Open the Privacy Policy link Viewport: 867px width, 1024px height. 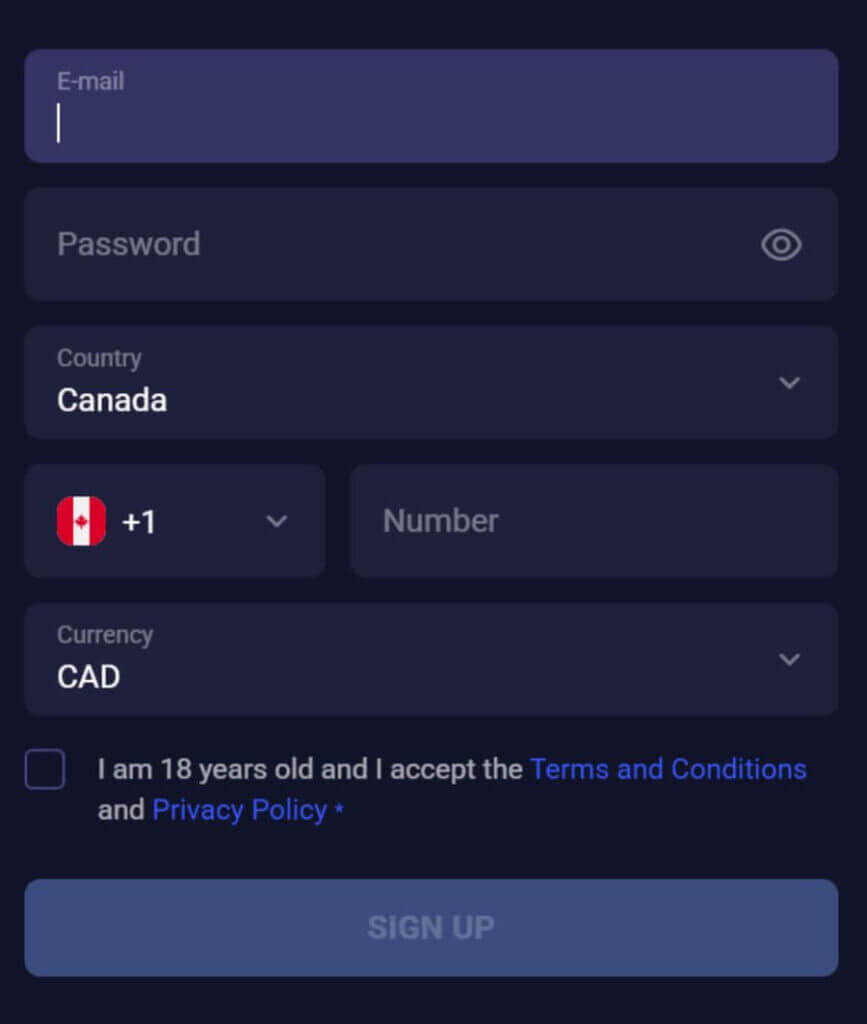pyautogui.click(x=239, y=810)
